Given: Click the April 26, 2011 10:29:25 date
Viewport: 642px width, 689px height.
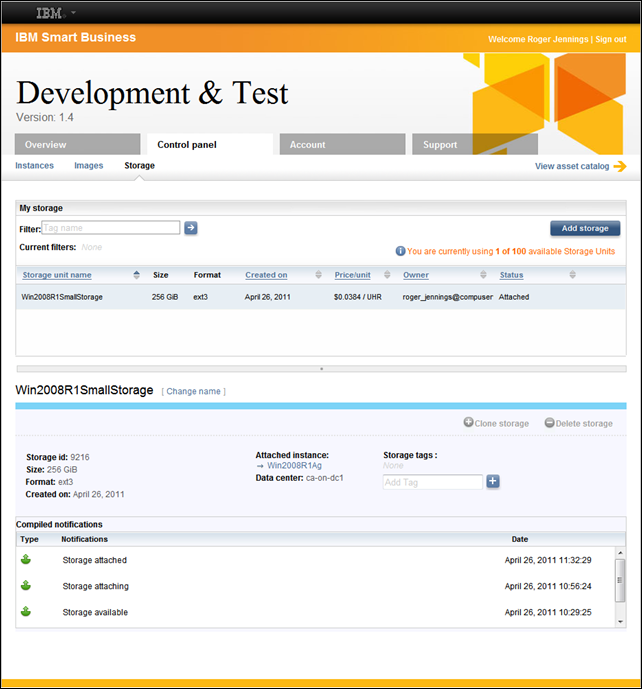Looking at the screenshot, I should point(548,612).
